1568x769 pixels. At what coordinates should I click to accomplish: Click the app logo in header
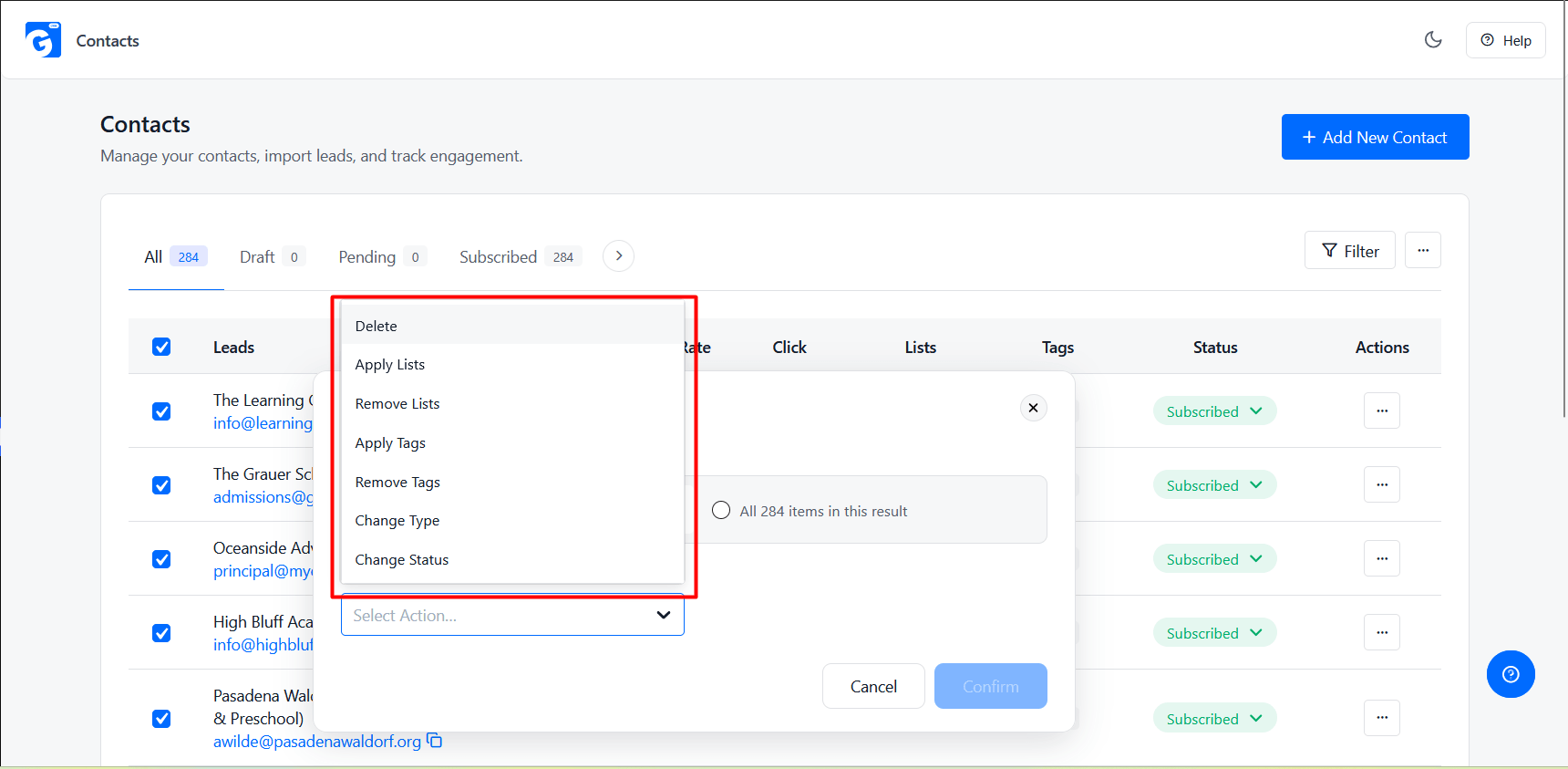click(x=43, y=40)
